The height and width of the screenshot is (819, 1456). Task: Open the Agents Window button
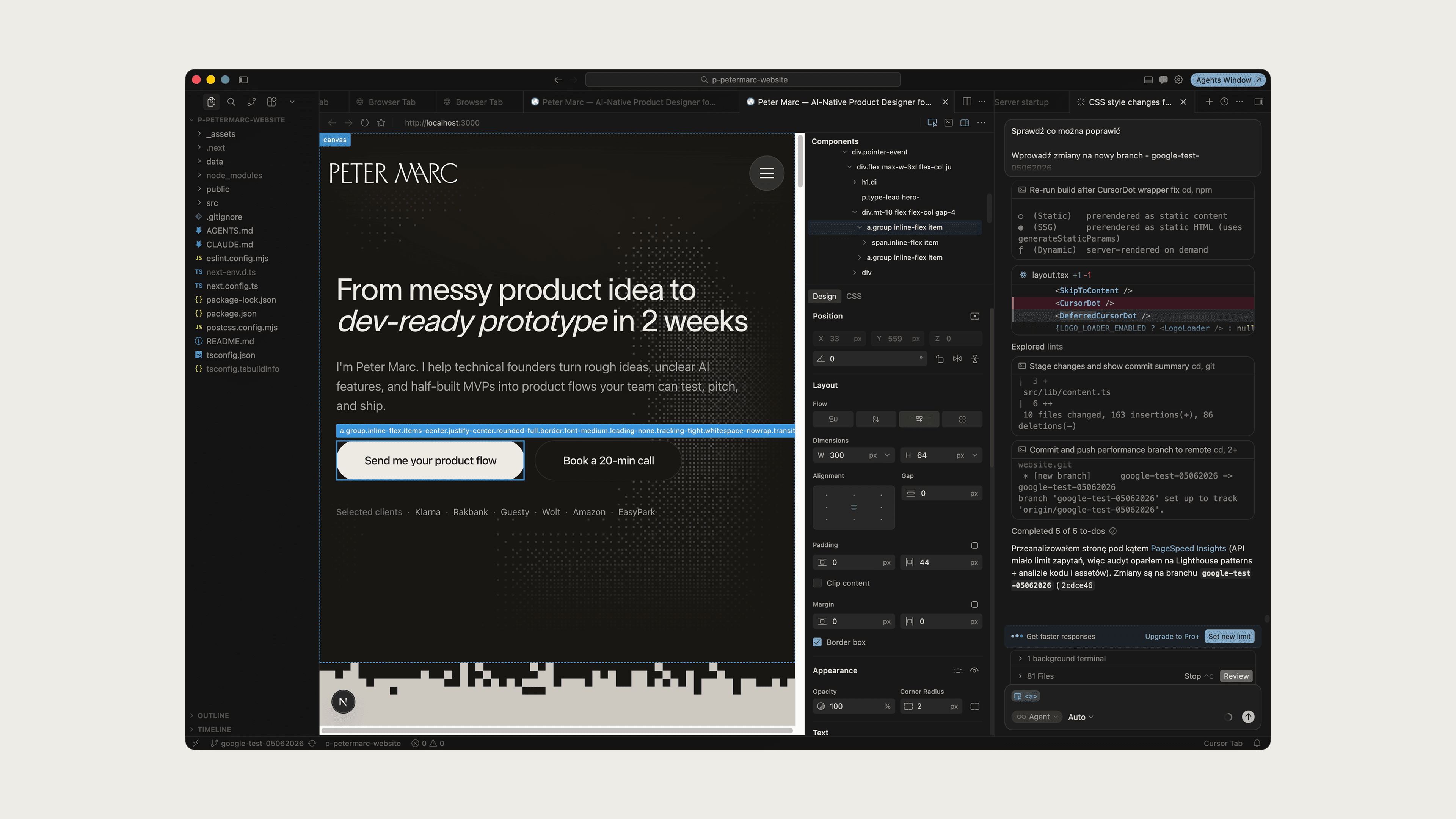click(1228, 80)
